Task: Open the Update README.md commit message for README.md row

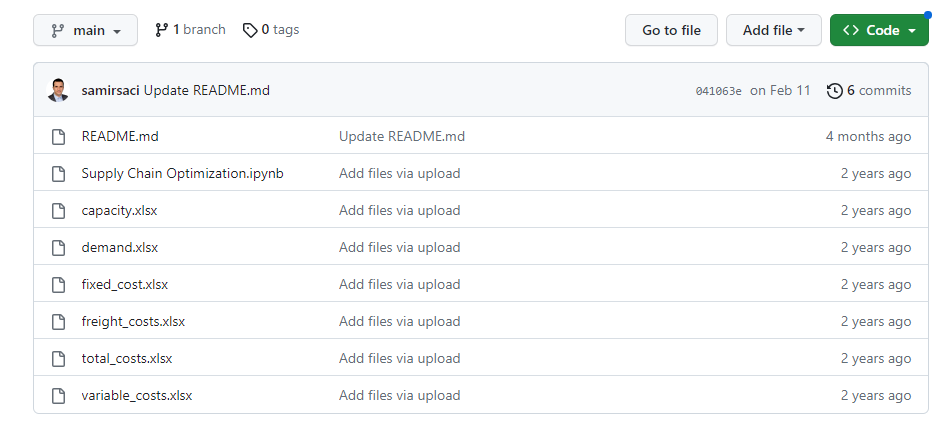Action: (x=402, y=136)
